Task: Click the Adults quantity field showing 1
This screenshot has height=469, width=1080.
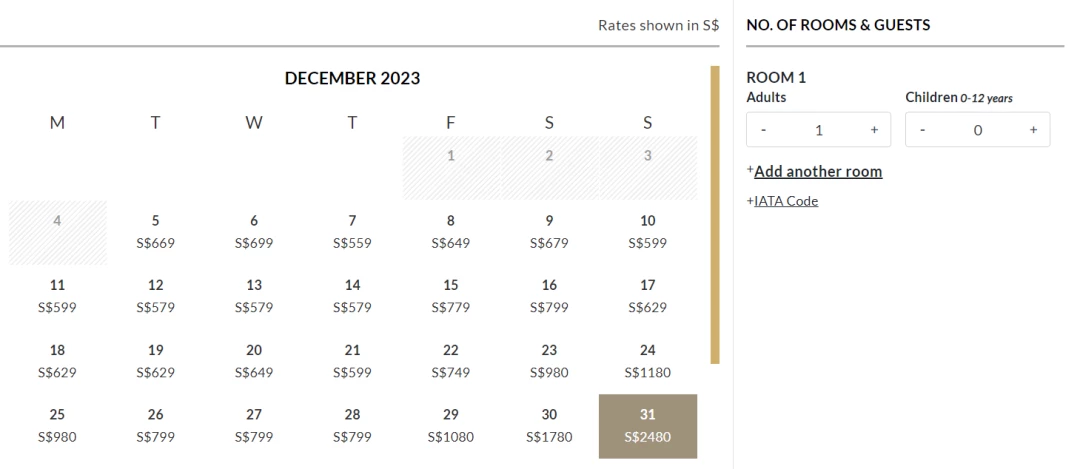Action: (x=819, y=130)
